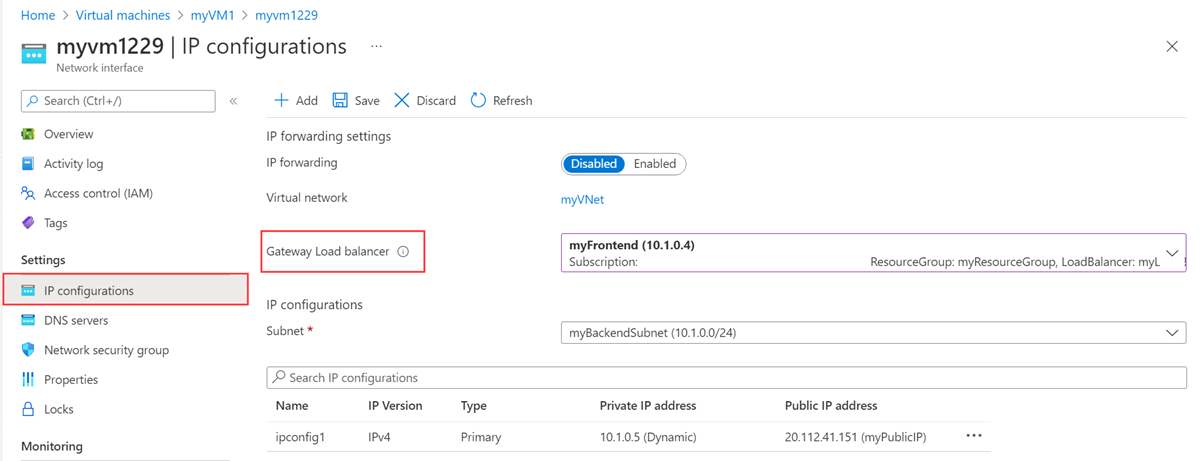The width and height of the screenshot is (1200, 461).
Task: Collapse the sidebar with double-chevron icon
Action: click(233, 101)
